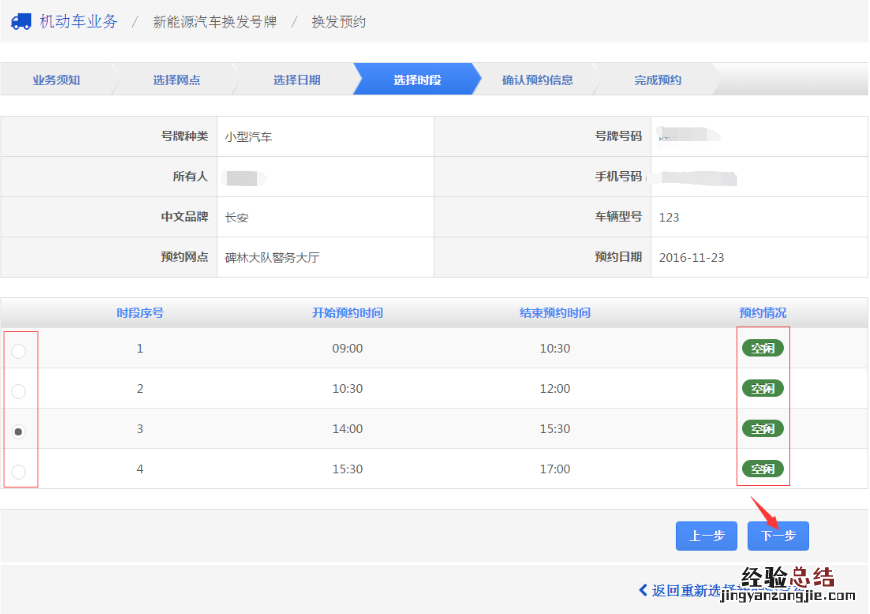Select radio button for time slot 1
This screenshot has height=614, width=870.
[x=19, y=351]
